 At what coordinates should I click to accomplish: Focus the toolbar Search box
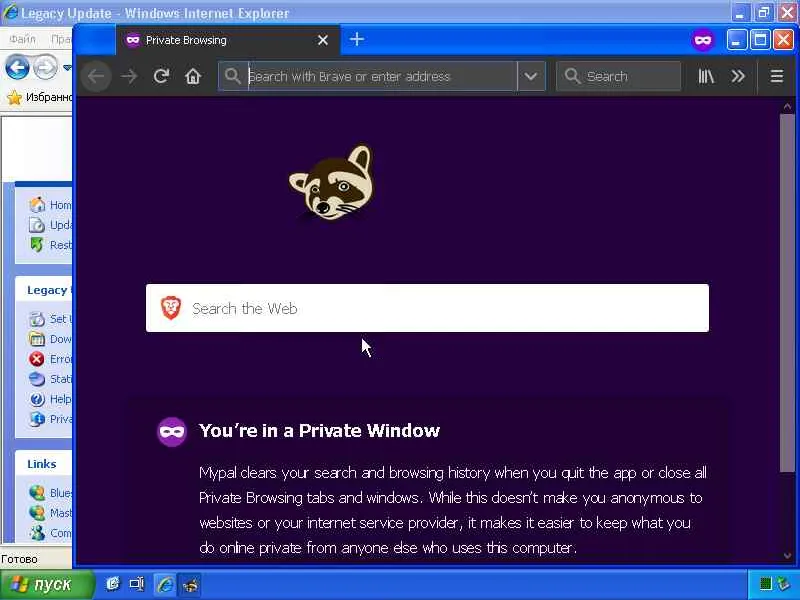point(618,77)
